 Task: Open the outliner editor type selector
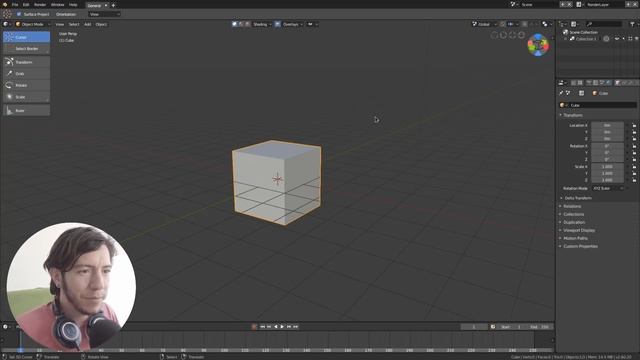click(562, 24)
